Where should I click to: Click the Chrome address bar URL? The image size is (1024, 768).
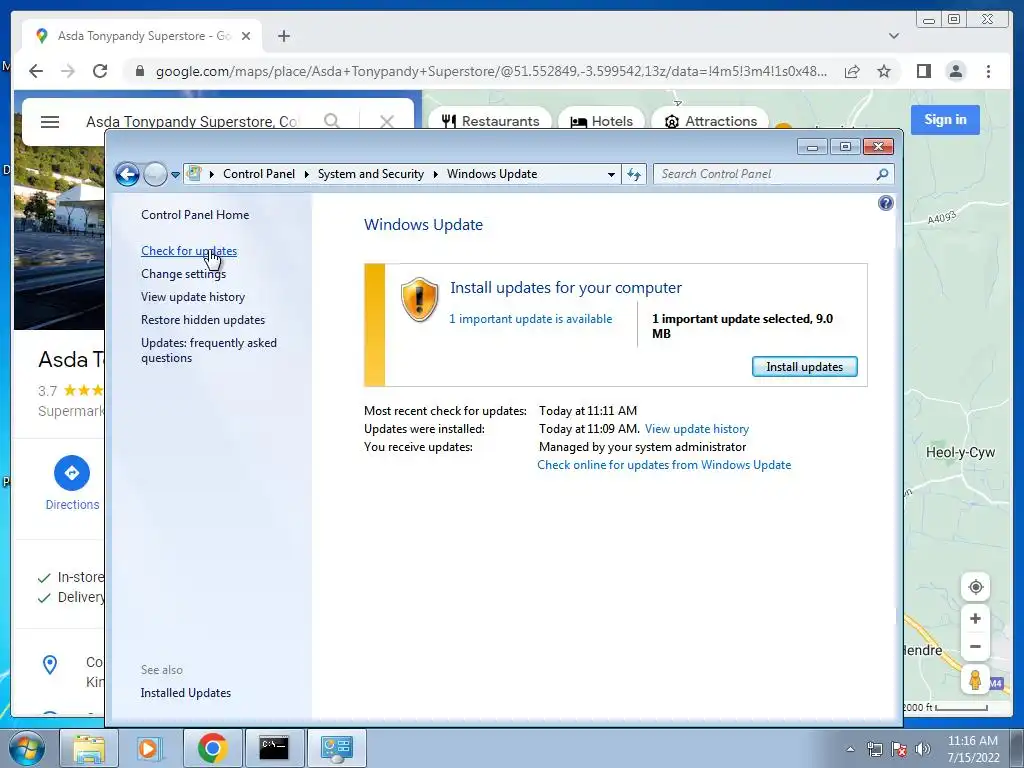click(491, 71)
